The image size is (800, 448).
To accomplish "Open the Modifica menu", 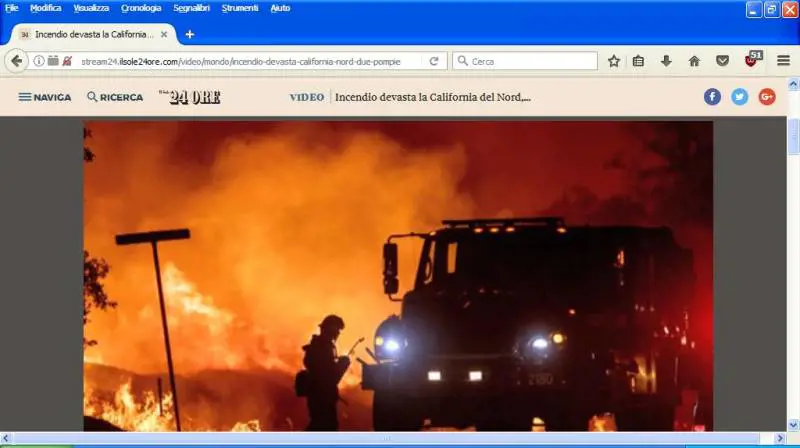I will [x=45, y=8].
